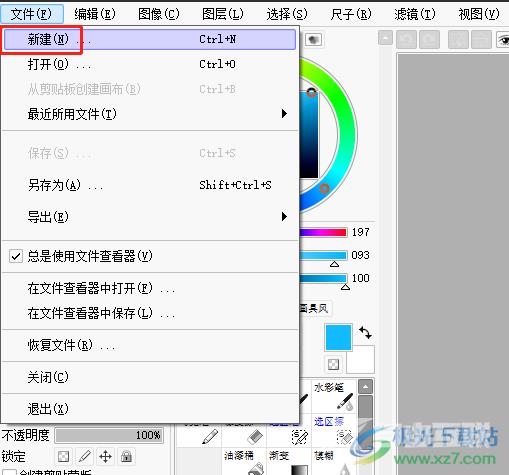The width and height of the screenshot is (509, 475).
Task: Open the 滤镜(T) menu
Action: [415, 14]
